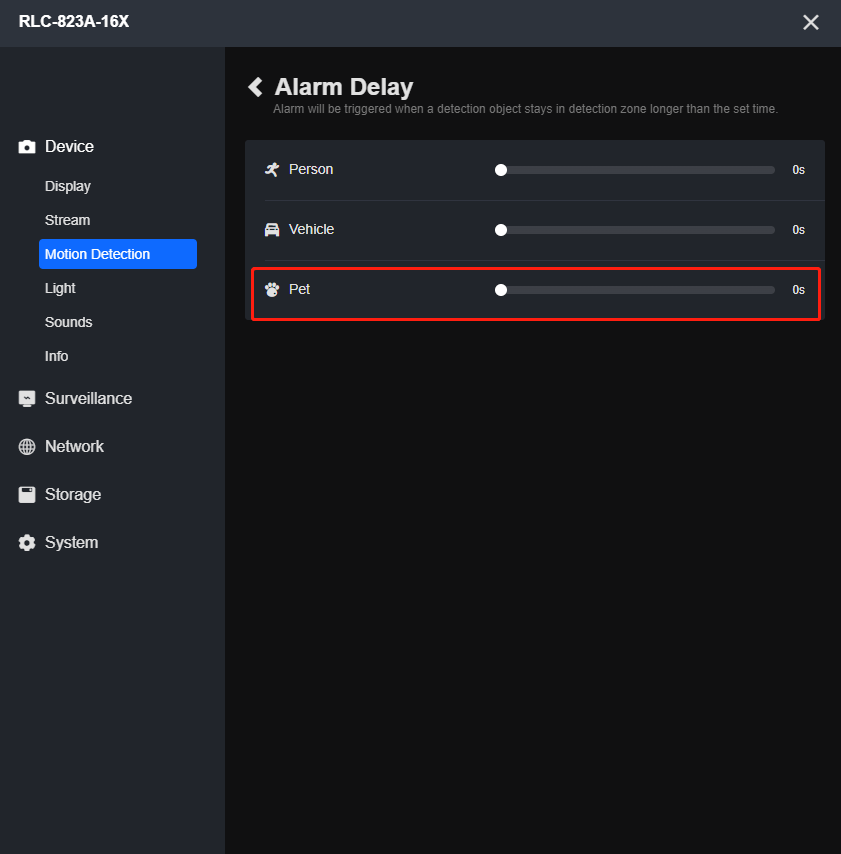Click the Vehicle label text
The width and height of the screenshot is (841, 854).
point(312,229)
